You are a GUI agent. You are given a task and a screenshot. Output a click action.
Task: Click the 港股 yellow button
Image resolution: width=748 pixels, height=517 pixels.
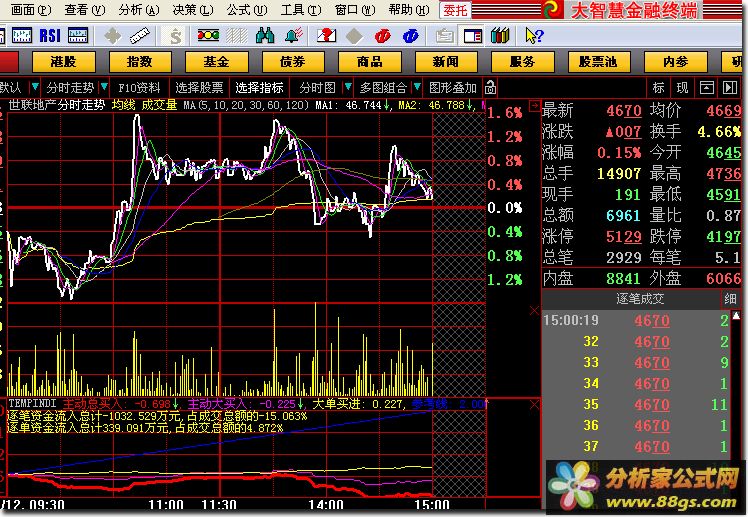point(63,62)
